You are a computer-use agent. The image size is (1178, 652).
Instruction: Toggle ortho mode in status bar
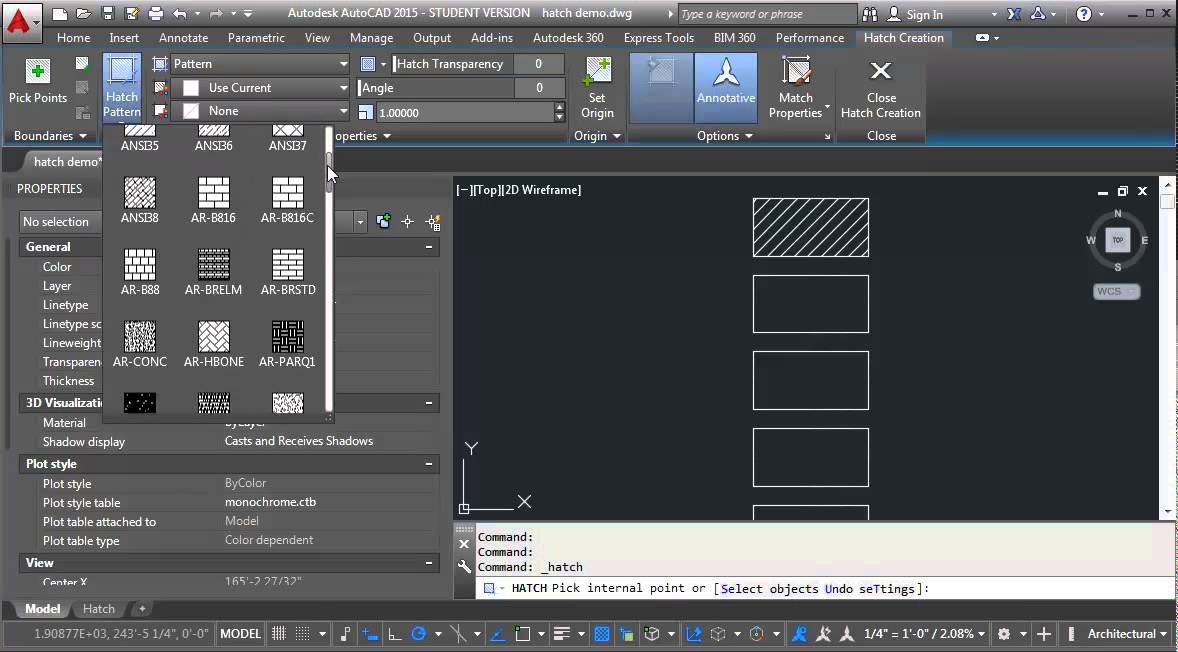click(394, 634)
